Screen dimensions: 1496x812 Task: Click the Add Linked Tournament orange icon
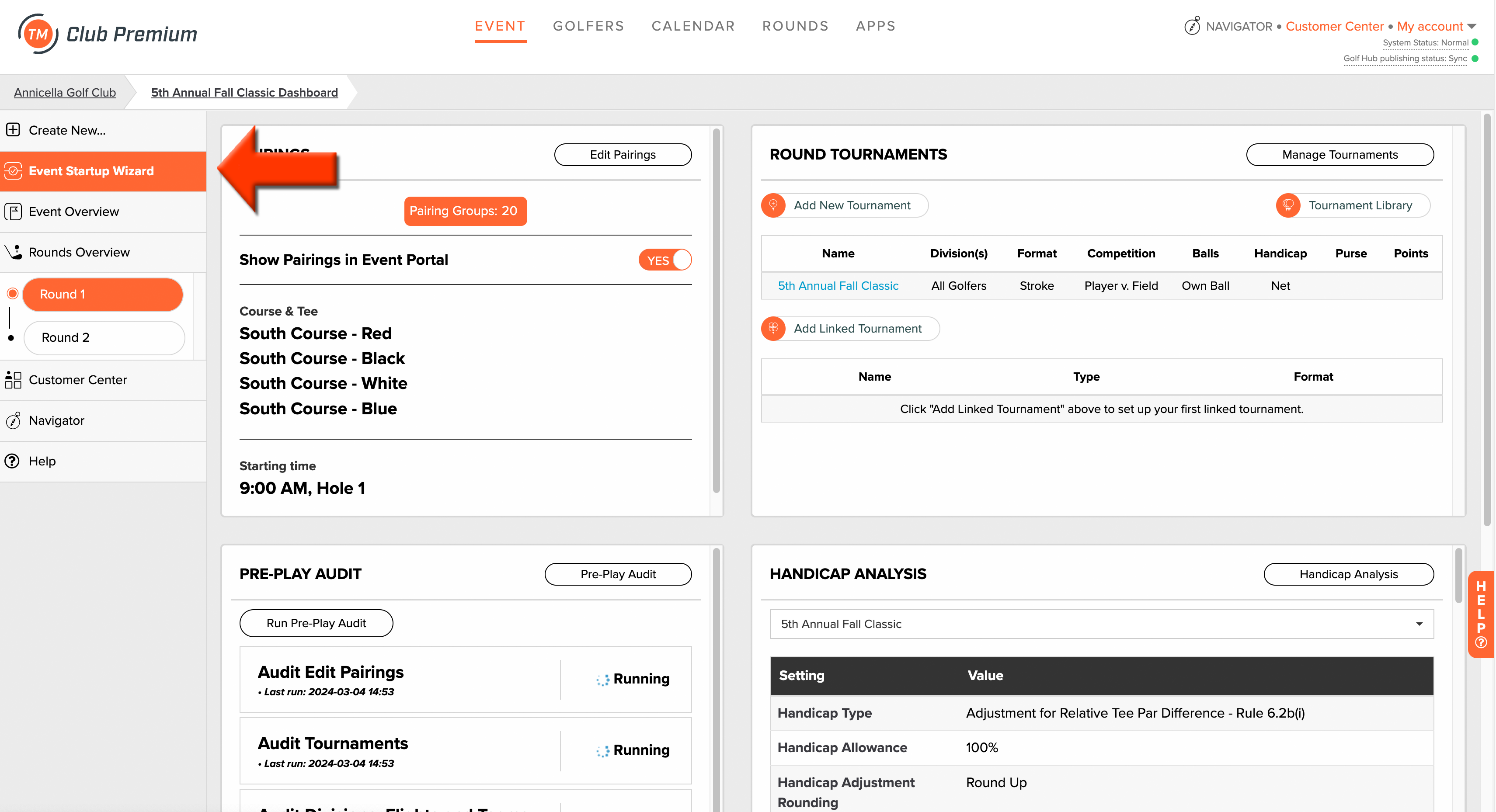pos(773,329)
